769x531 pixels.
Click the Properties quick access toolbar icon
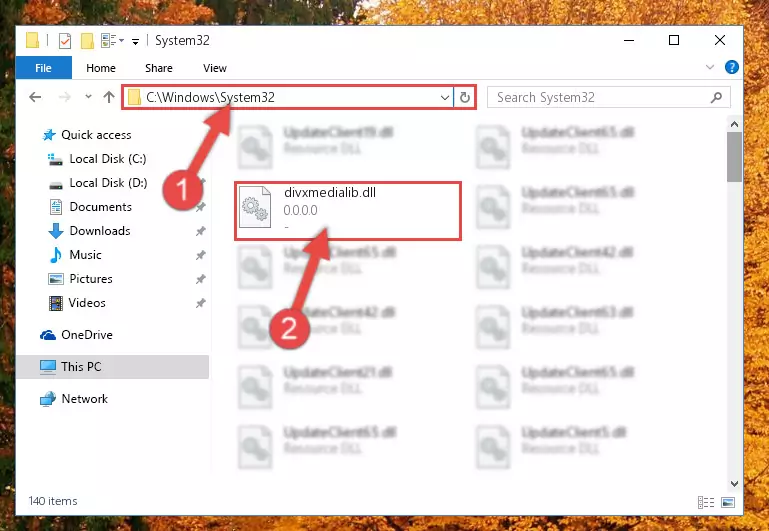[x=65, y=41]
